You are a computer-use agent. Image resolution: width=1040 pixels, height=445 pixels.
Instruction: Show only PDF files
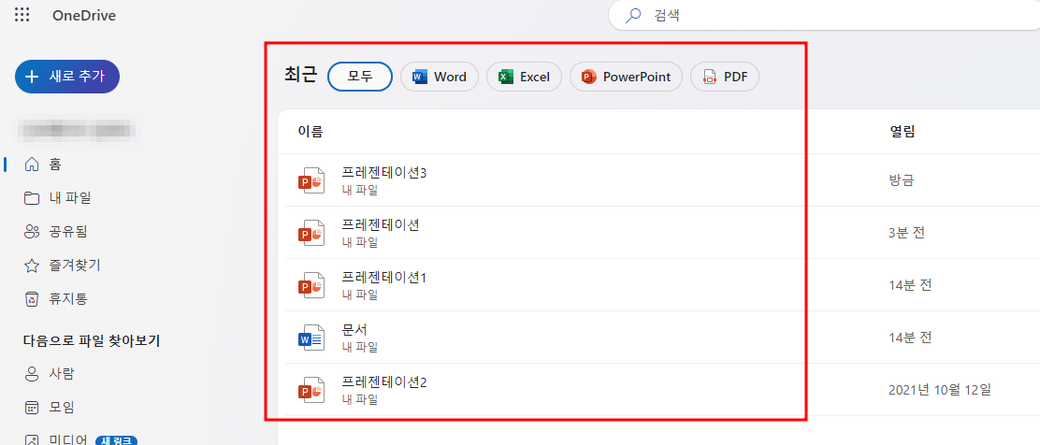click(724, 77)
